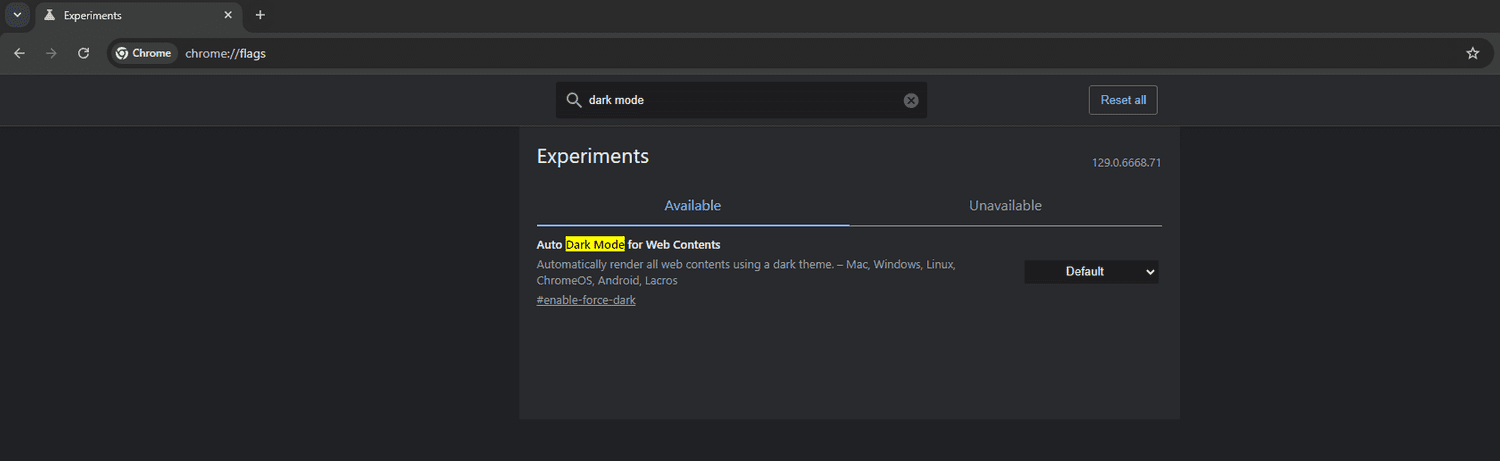Click the flask favicon on the Experiments tab
Viewport: 1500px width, 461px height.
click(49, 16)
